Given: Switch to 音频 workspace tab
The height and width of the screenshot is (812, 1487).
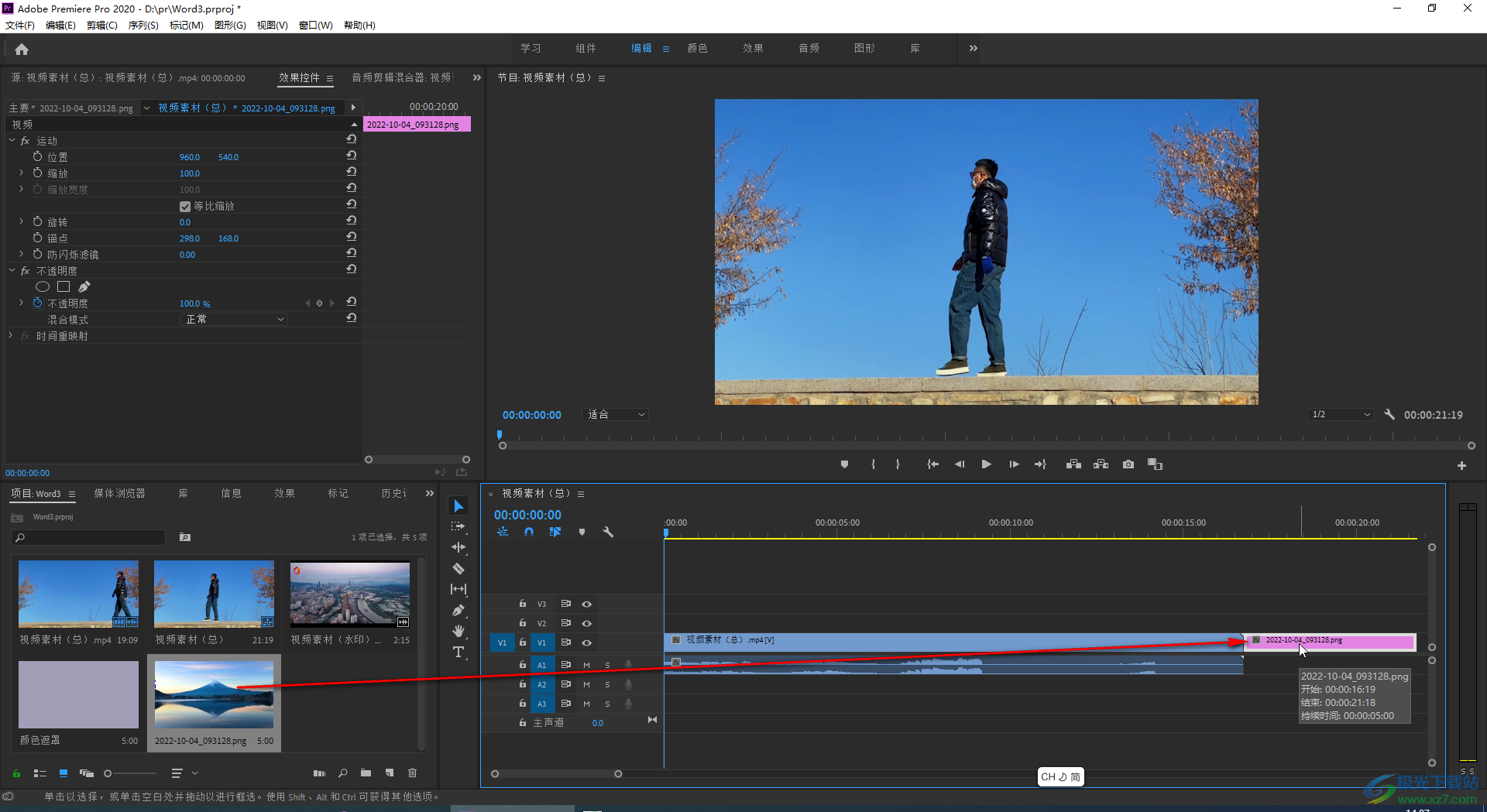Looking at the screenshot, I should (x=809, y=48).
